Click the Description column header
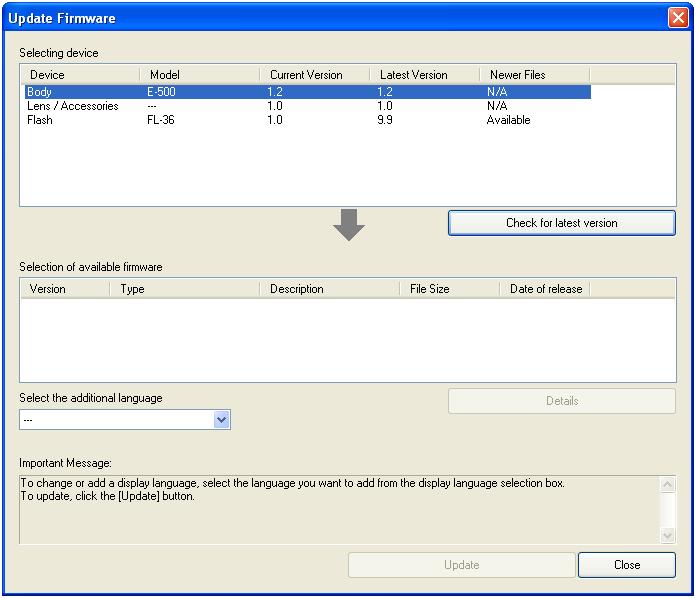The height and width of the screenshot is (598, 696). click(x=329, y=289)
